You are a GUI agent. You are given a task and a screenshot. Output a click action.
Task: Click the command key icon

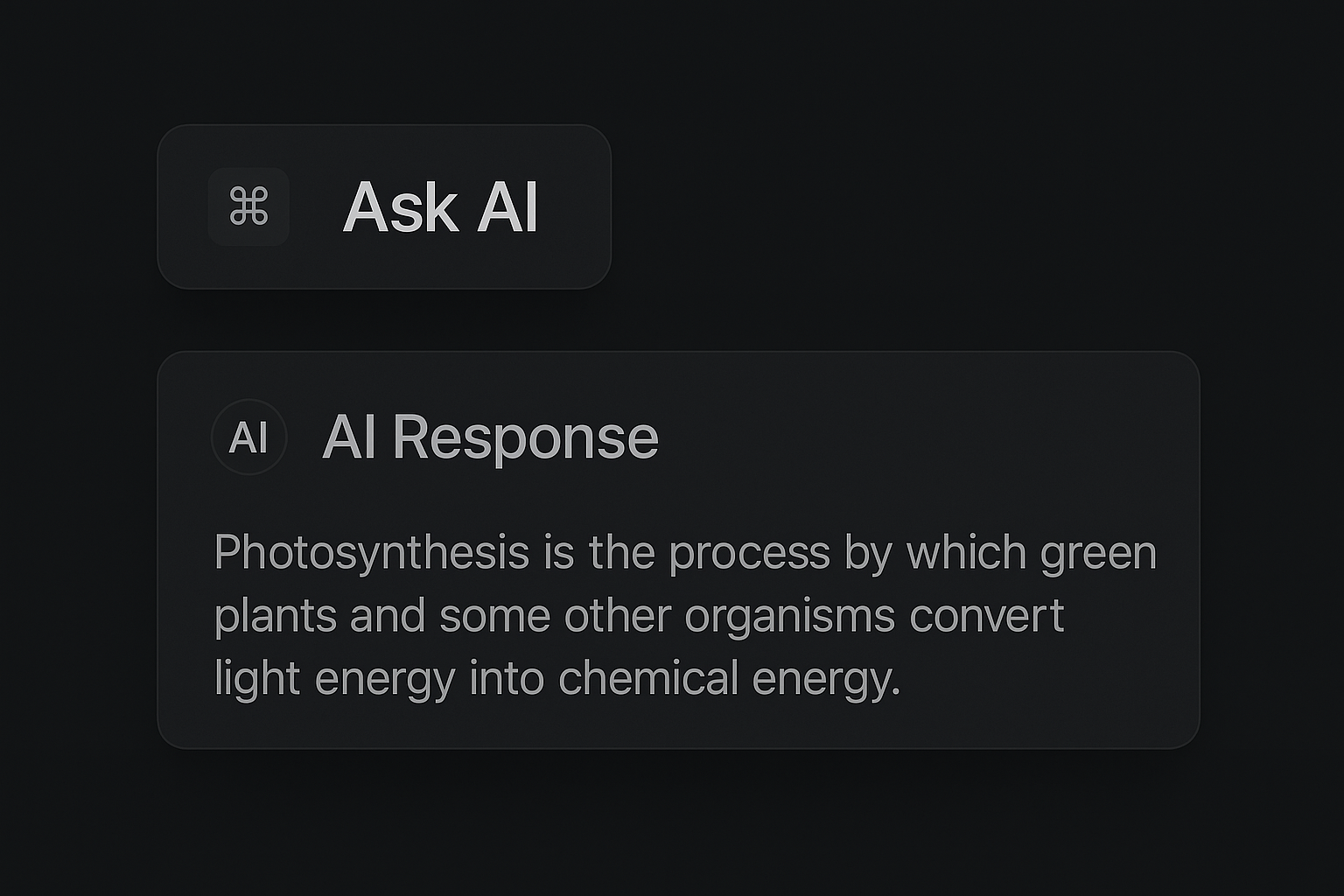248,207
